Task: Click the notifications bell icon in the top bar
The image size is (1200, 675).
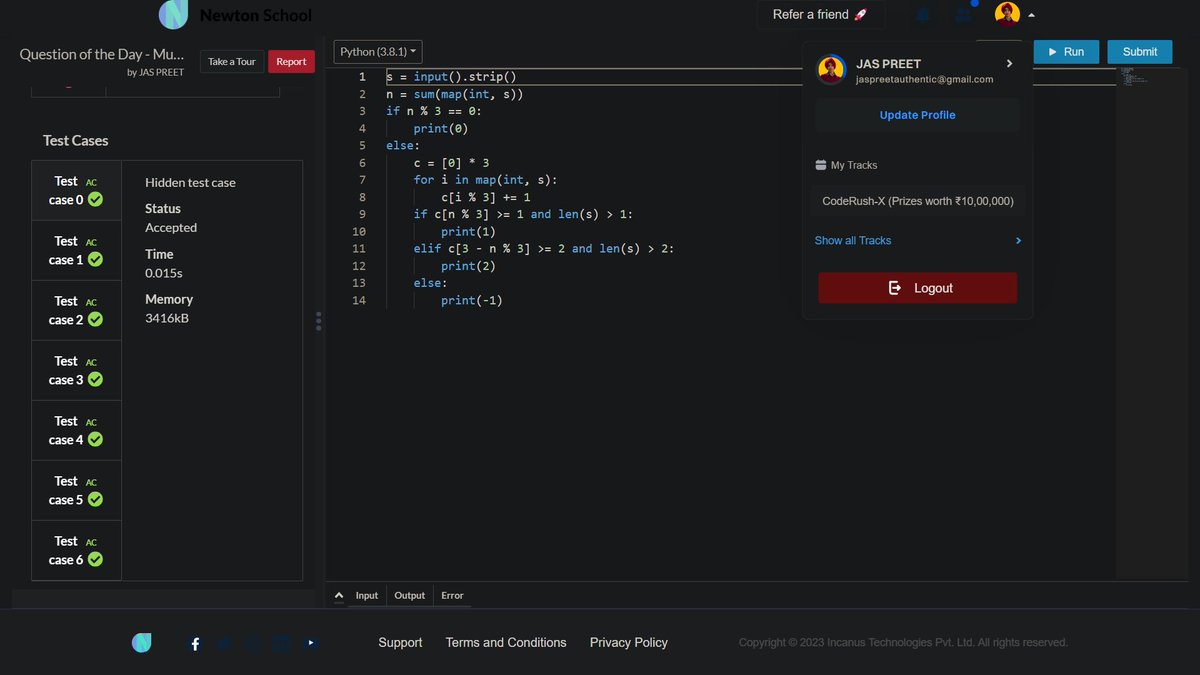Action: click(922, 13)
